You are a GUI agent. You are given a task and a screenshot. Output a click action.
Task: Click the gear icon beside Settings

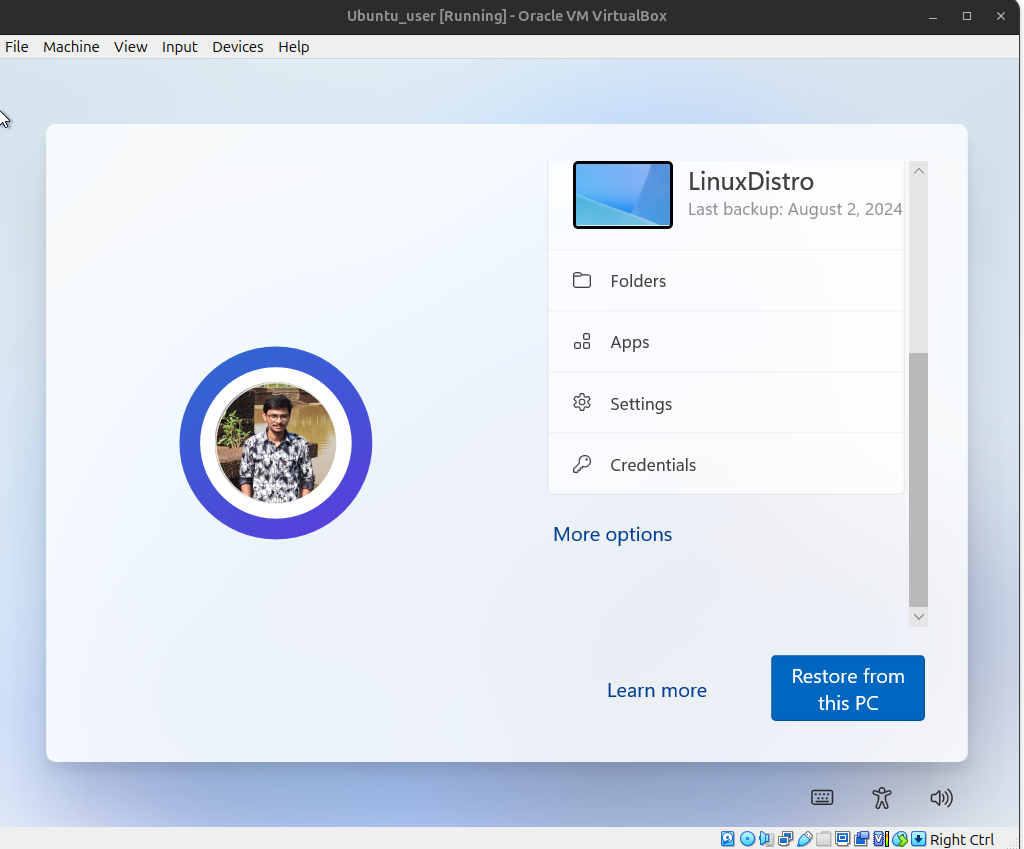(x=582, y=402)
